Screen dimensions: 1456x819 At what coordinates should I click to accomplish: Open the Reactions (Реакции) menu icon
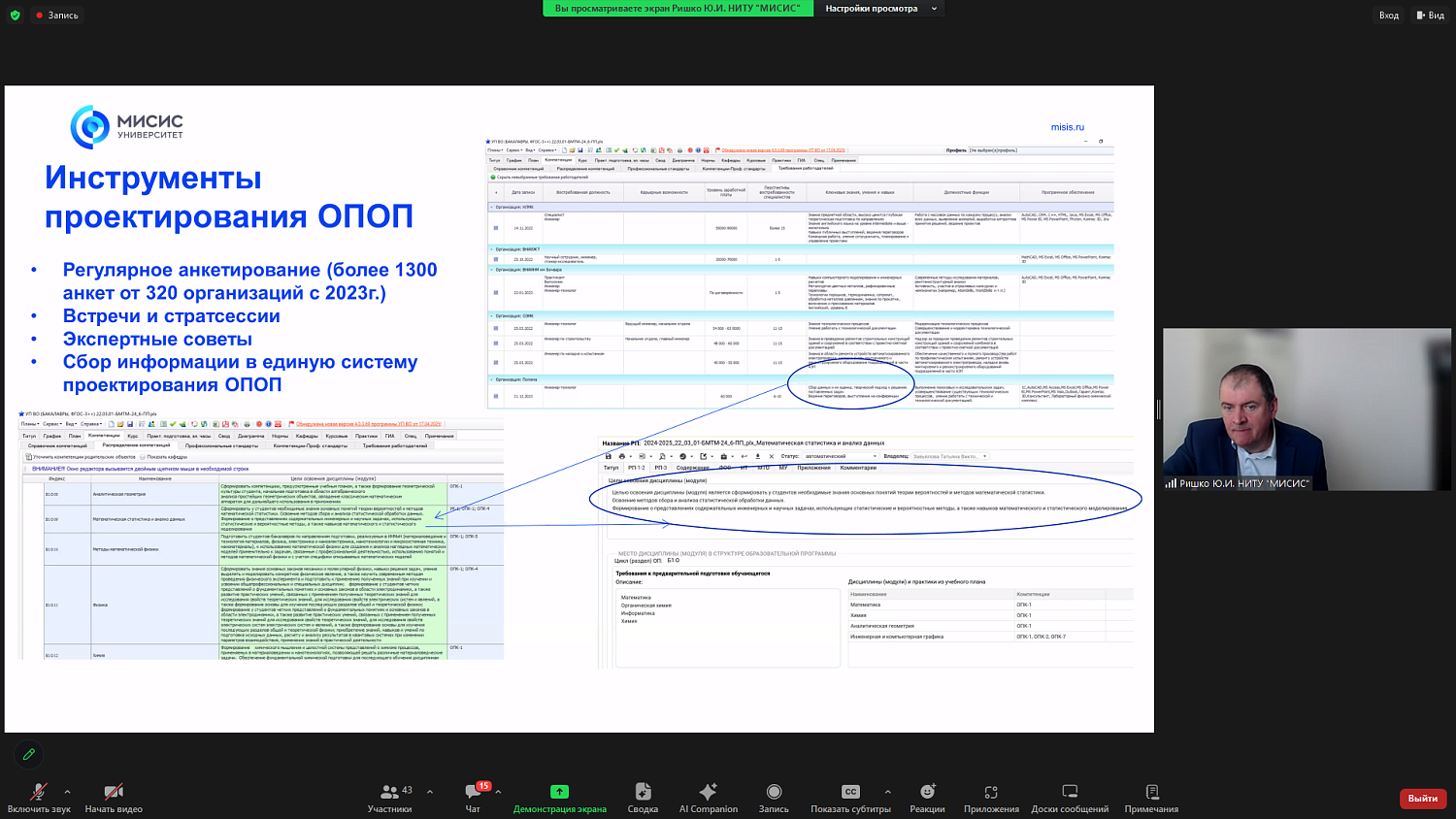tap(927, 792)
